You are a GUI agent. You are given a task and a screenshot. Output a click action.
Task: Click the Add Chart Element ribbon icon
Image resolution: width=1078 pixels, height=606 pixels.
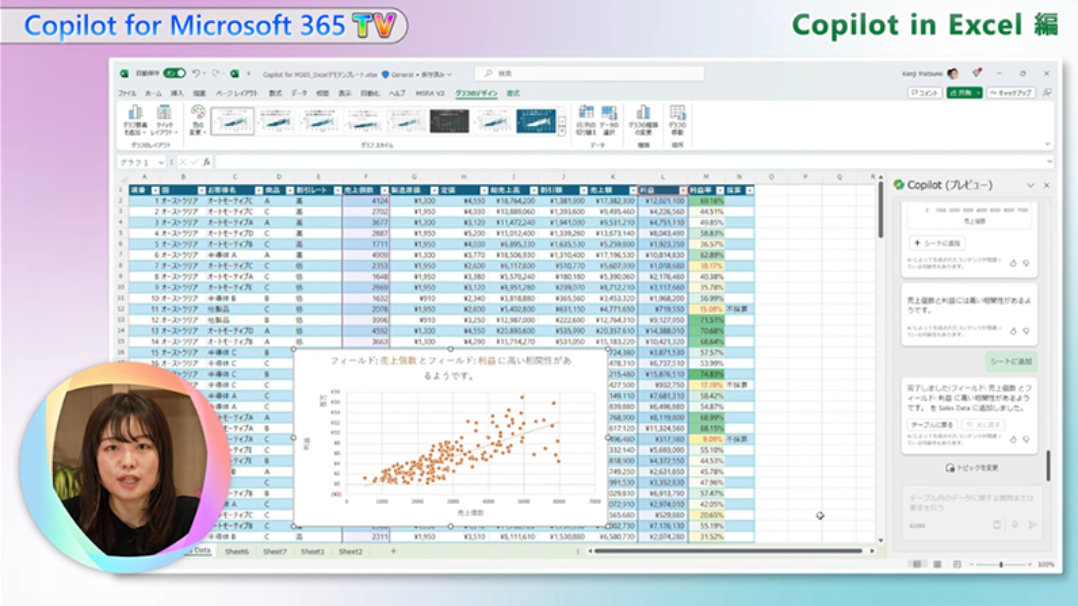click(x=132, y=116)
